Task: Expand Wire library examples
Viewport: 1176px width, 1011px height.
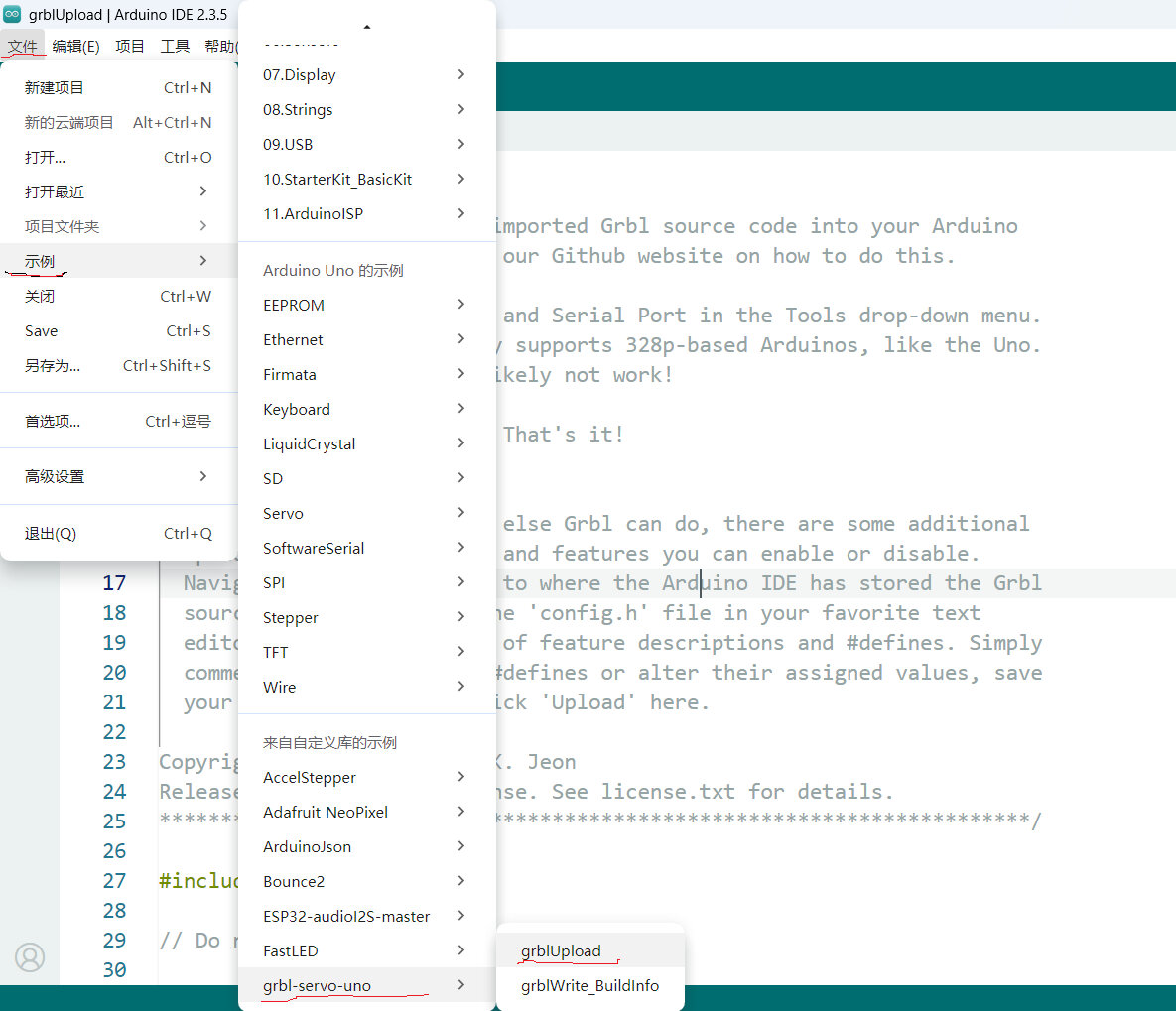Action: [x=367, y=687]
